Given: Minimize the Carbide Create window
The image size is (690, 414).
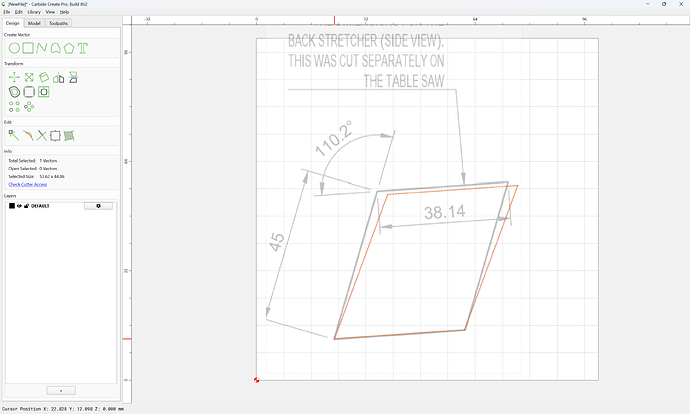Looking at the screenshot, I should coord(647,4).
